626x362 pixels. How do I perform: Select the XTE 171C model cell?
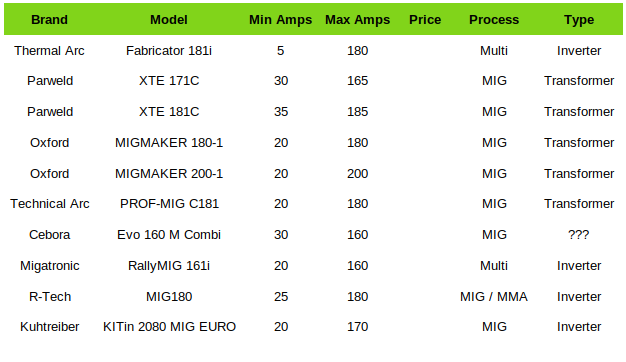point(168,81)
